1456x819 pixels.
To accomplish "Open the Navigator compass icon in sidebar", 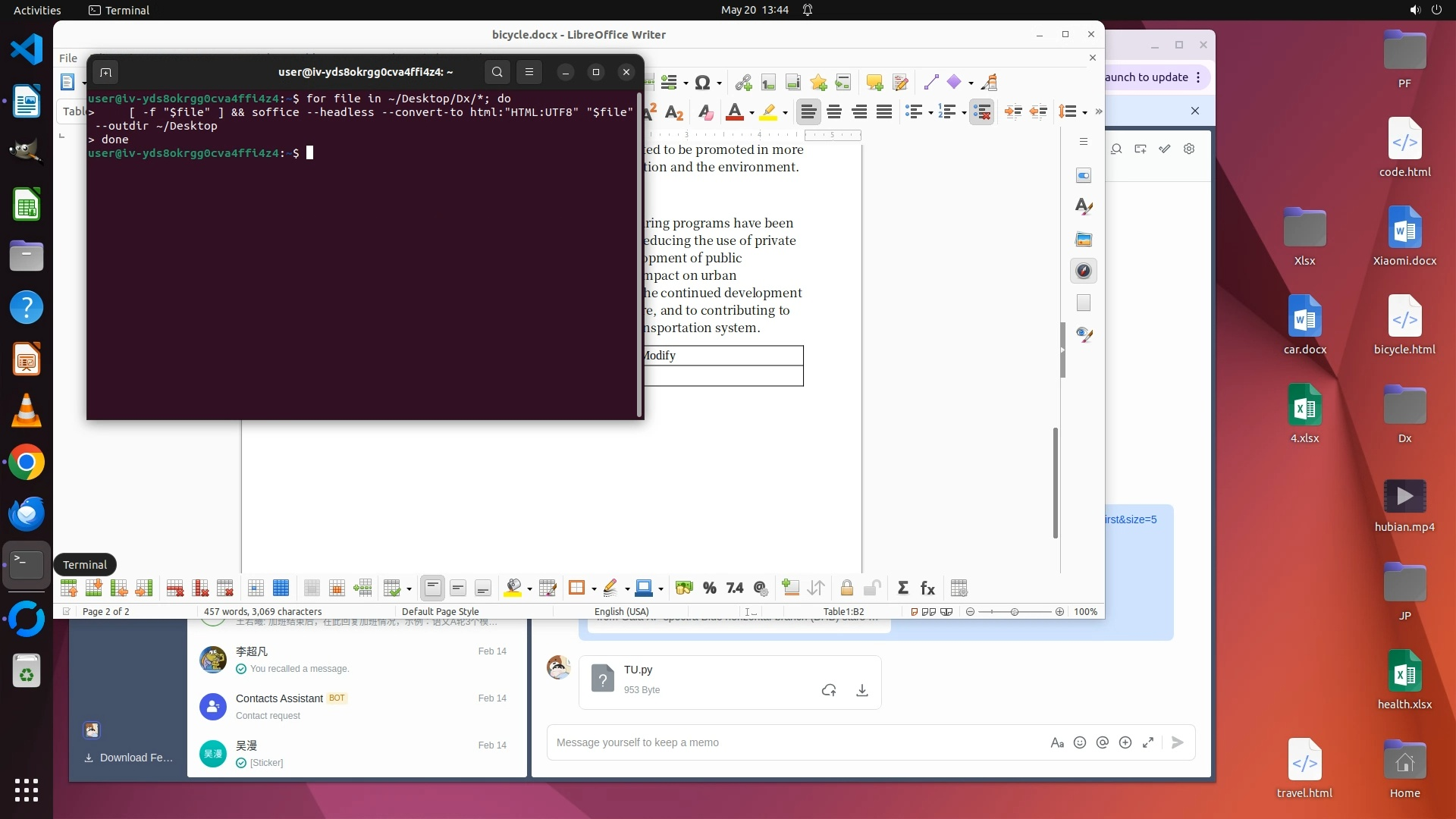I will 1084,271.
